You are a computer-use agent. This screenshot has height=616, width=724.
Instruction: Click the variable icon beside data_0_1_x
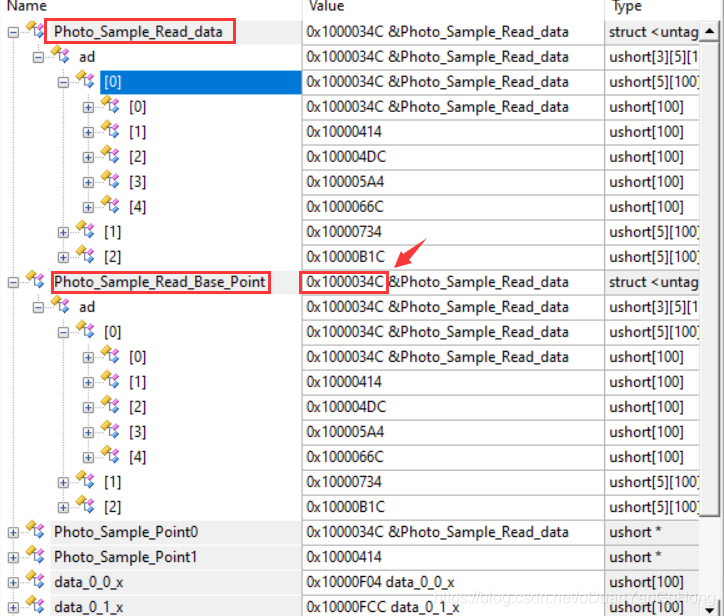(35, 604)
